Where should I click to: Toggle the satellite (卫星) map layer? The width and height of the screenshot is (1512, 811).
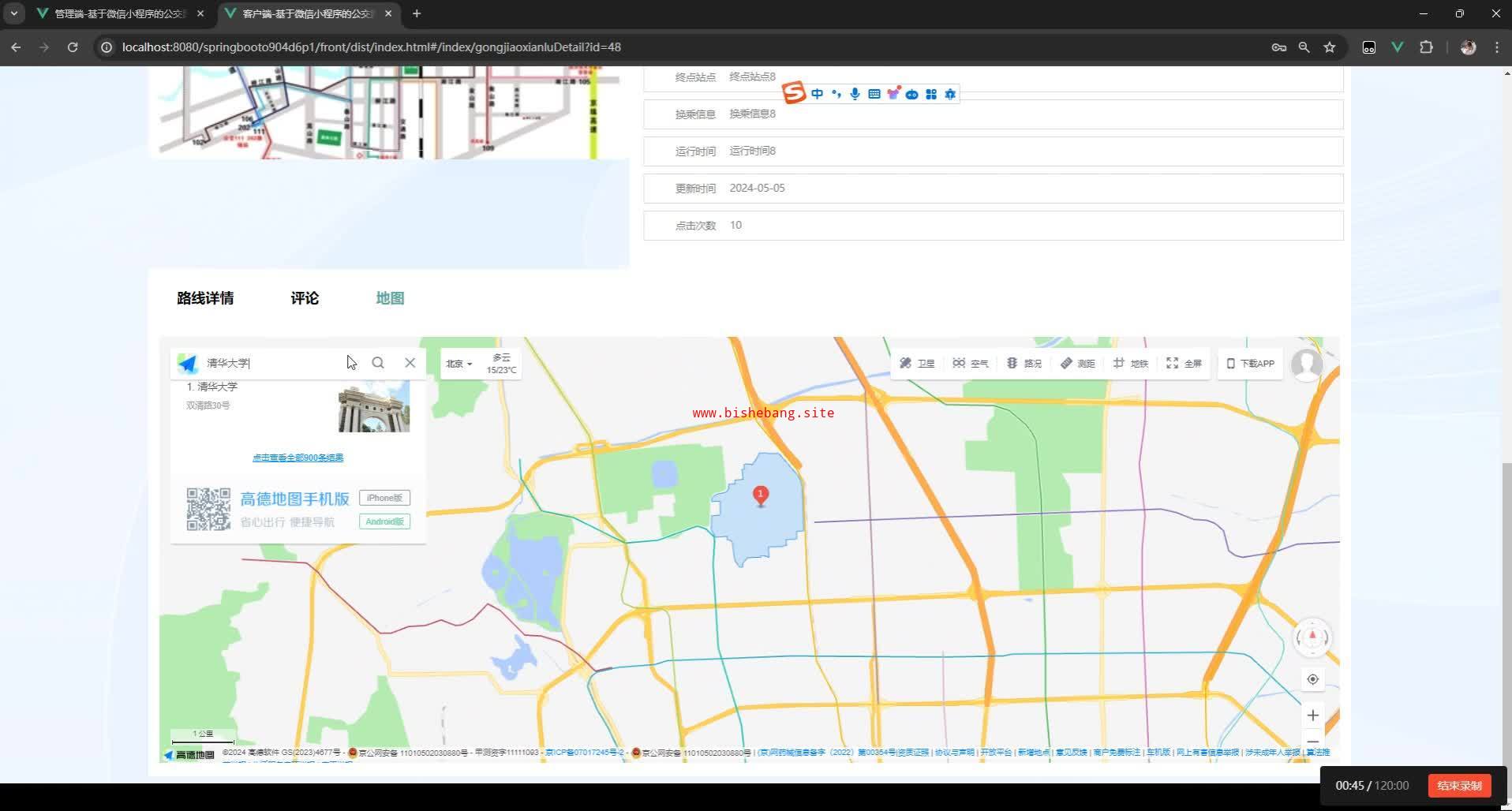tap(917, 364)
